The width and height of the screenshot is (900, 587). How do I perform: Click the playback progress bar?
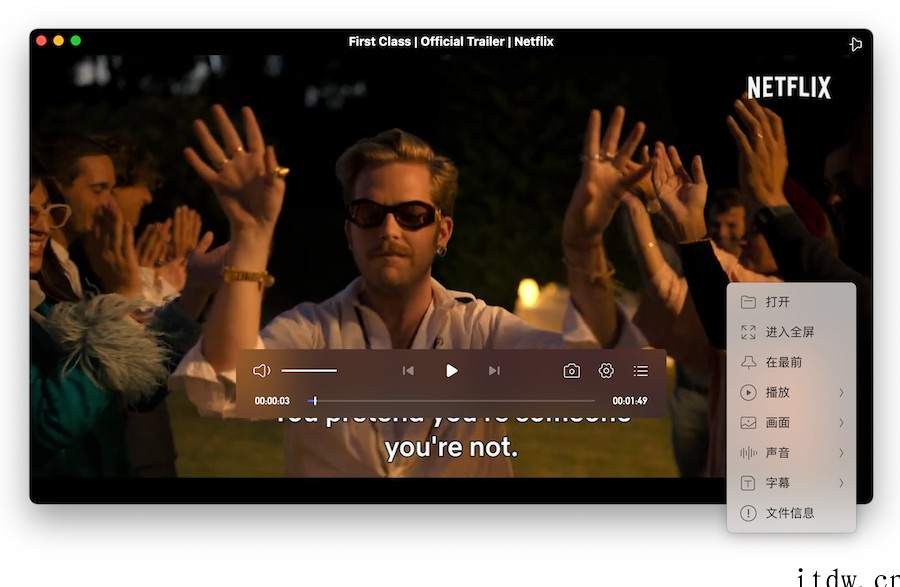click(450, 401)
